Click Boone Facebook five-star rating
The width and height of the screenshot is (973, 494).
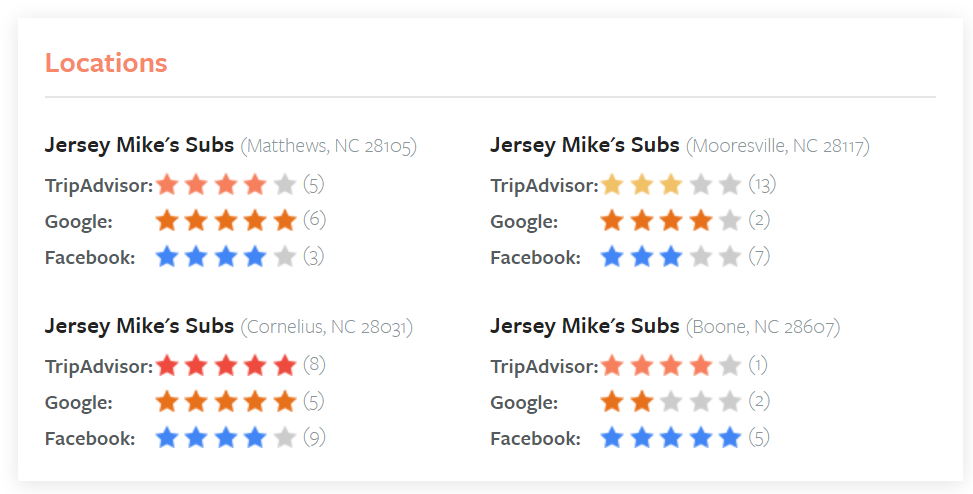tap(671, 438)
